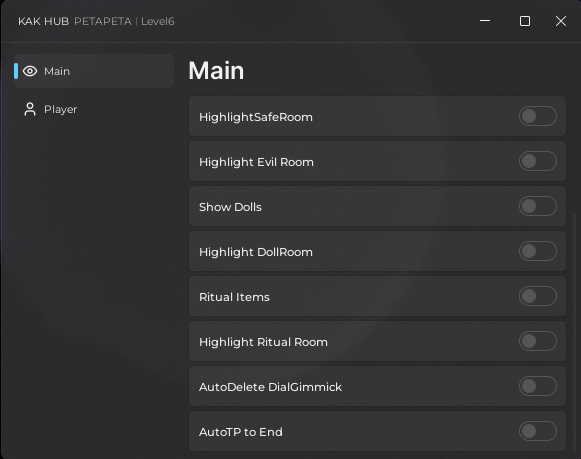Click the eye icon beside Main

click(30, 71)
